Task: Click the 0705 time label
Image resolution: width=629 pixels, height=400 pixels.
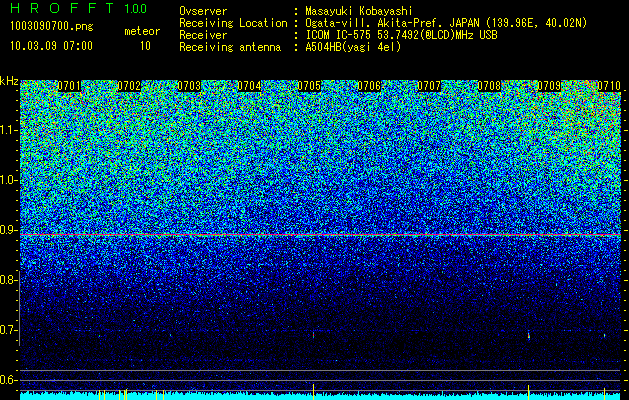Action: pyautogui.click(x=309, y=86)
